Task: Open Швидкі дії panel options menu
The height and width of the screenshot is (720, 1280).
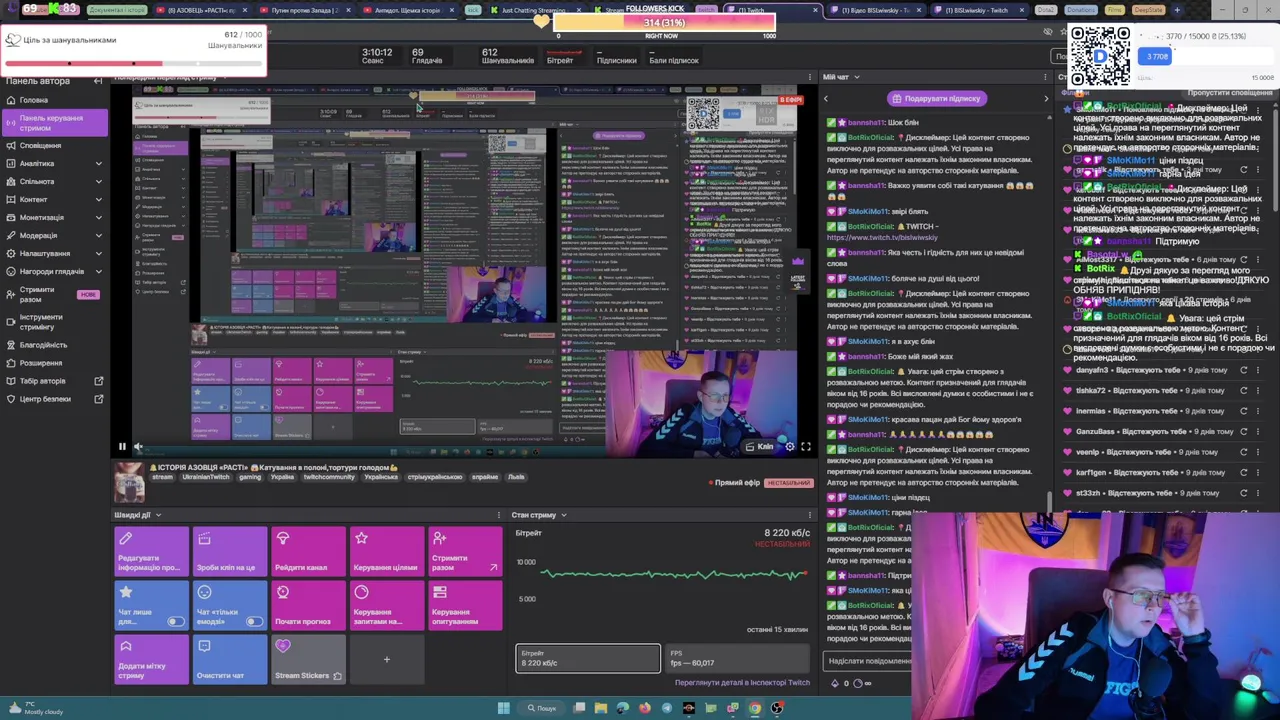Action: point(499,515)
